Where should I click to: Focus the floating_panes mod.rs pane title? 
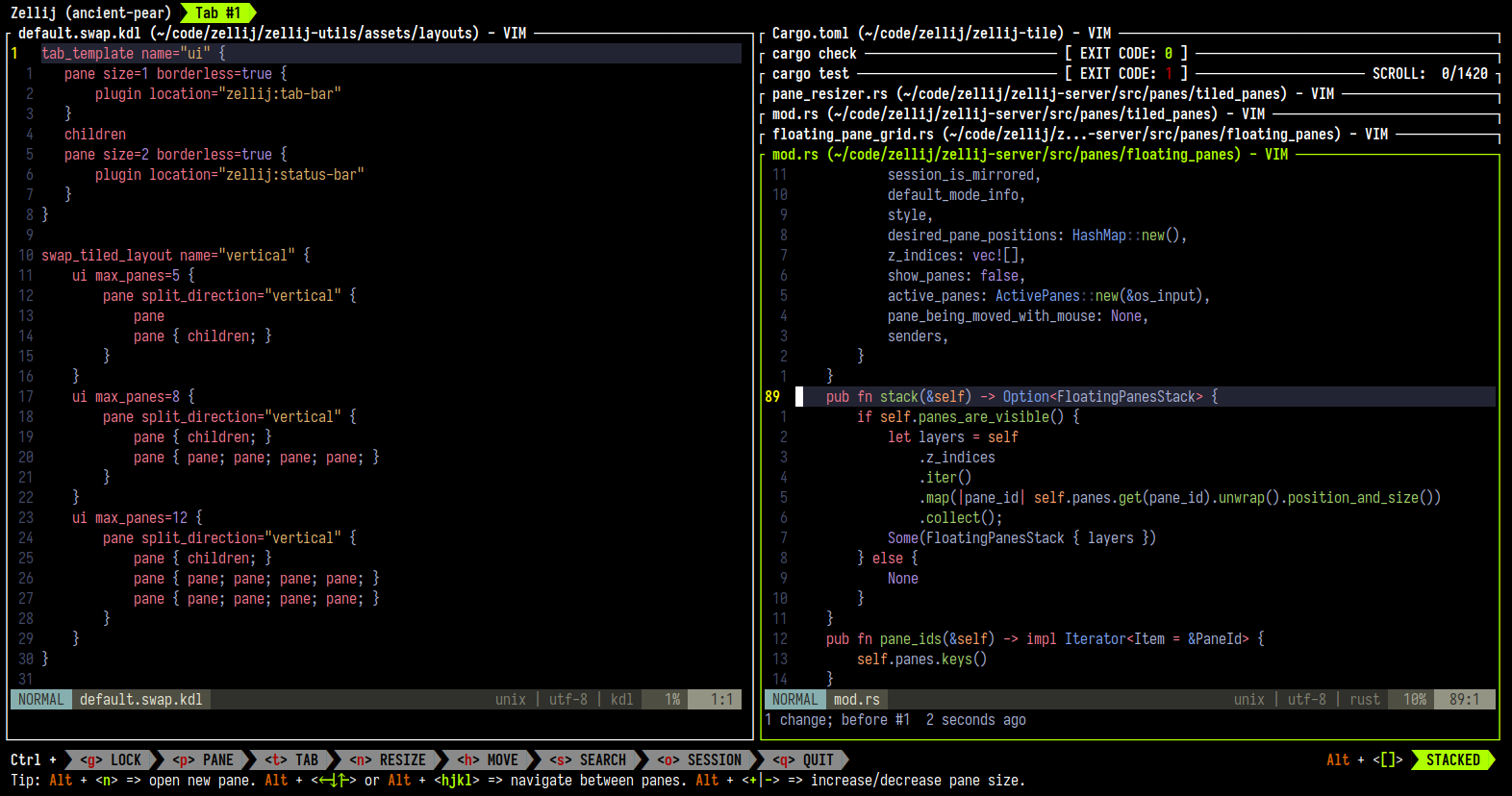click(1030, 154)
